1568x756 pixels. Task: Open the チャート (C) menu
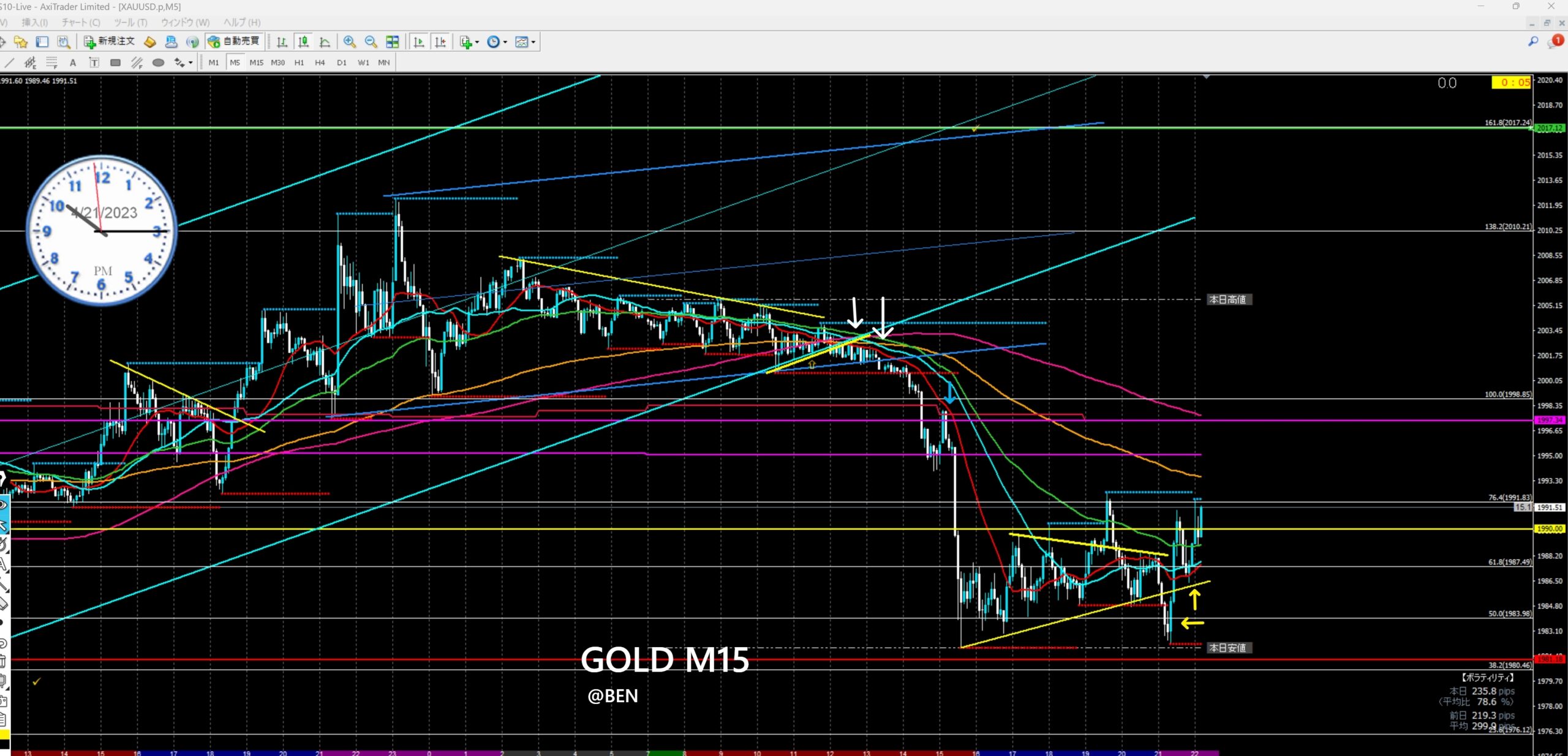[80, 22]
